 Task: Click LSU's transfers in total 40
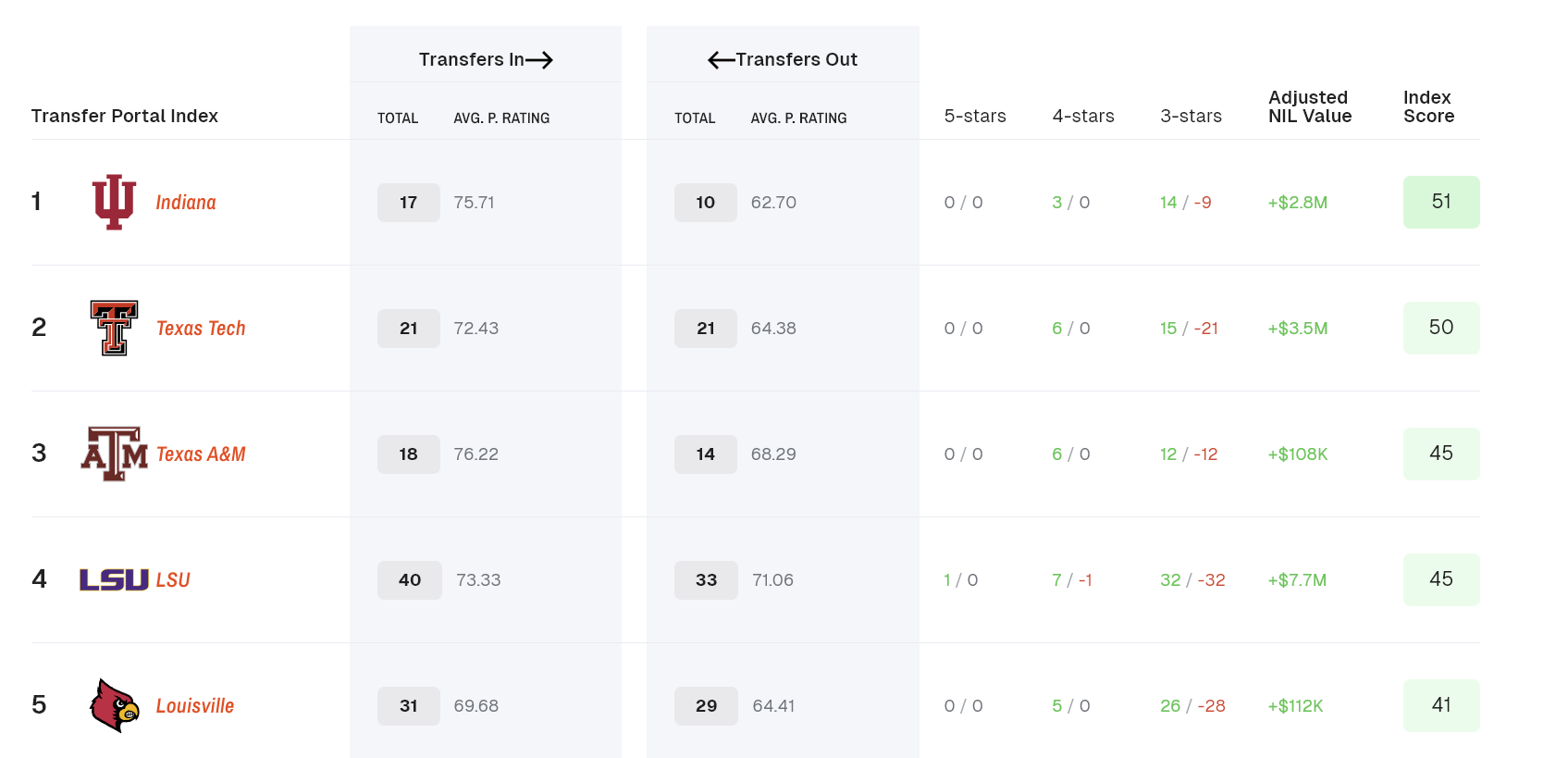tap(409, 580)
